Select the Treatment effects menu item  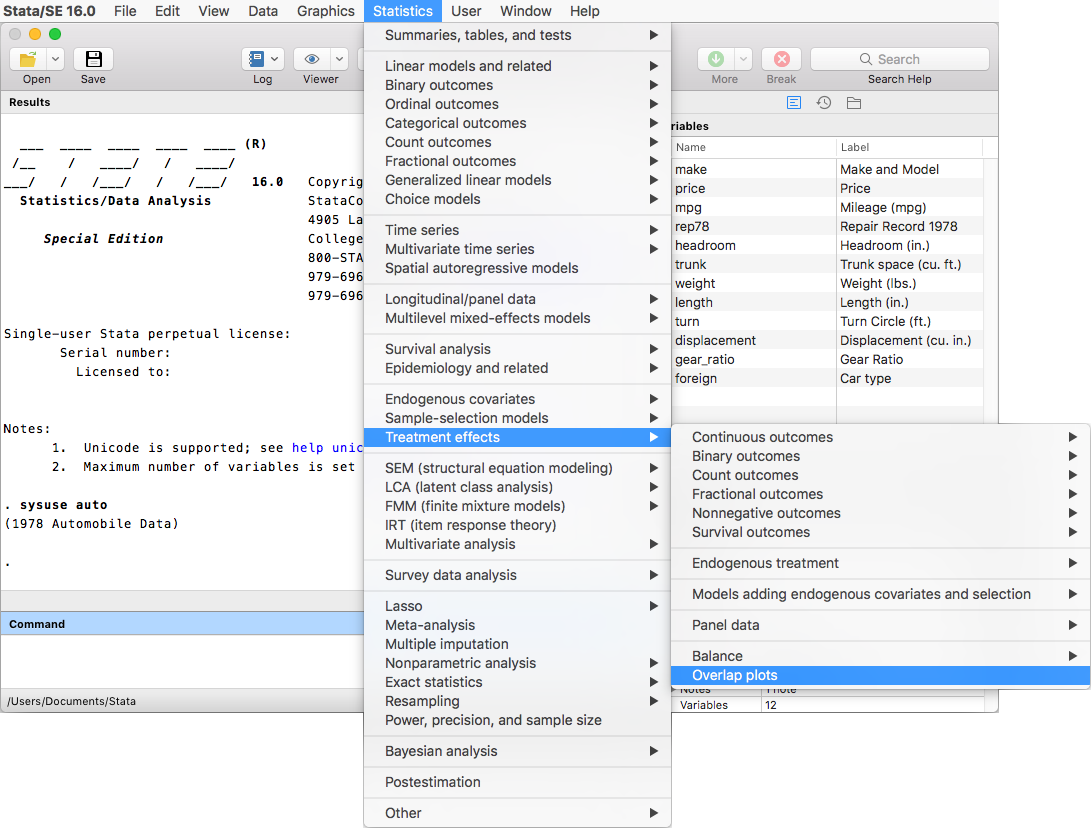517,437
